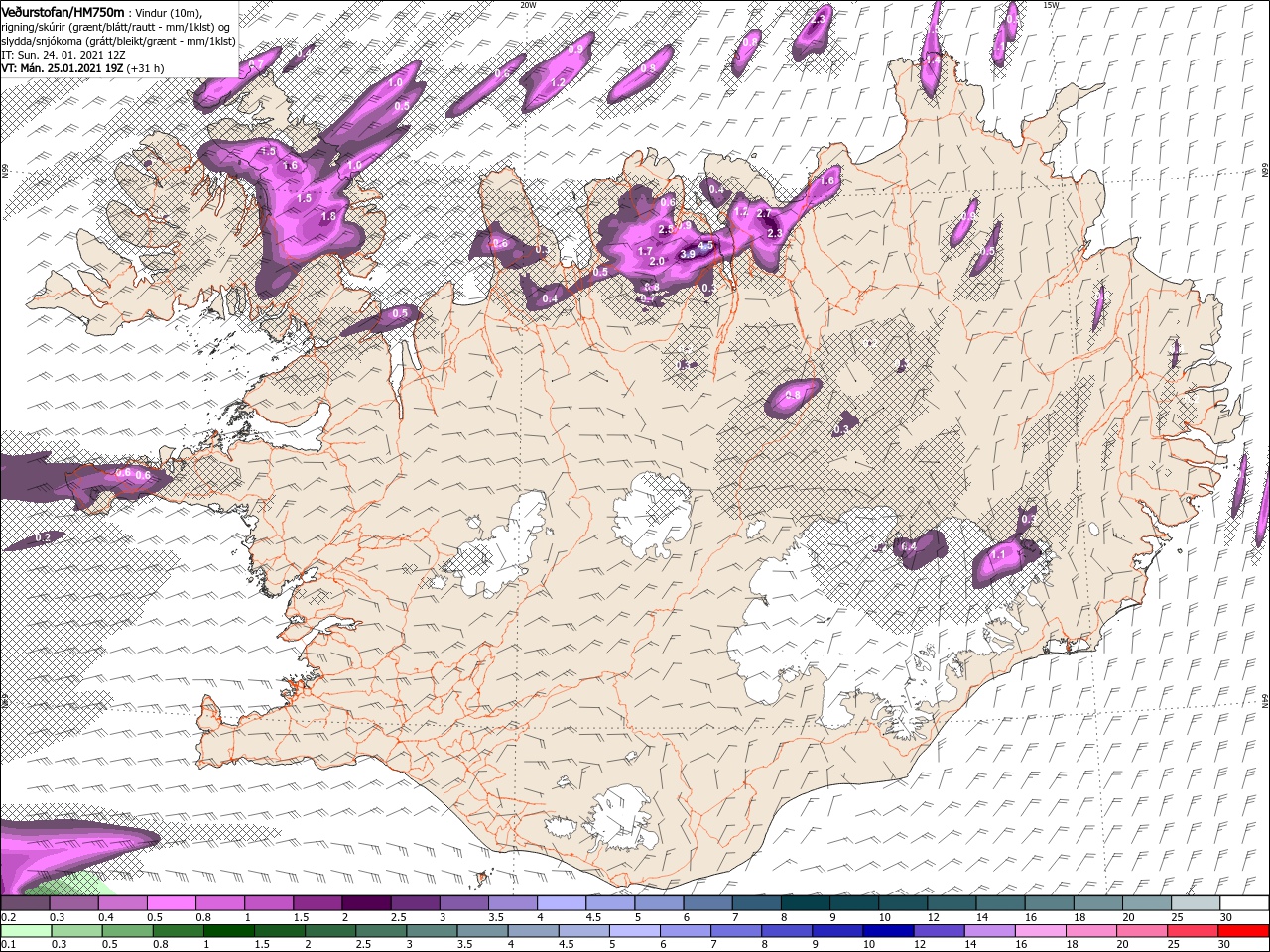Image resolution: width=1270 pixels, height=952 pixels.
Task: Click the red 30 swatch in bottom legend row
Action: pos(1245,931)
